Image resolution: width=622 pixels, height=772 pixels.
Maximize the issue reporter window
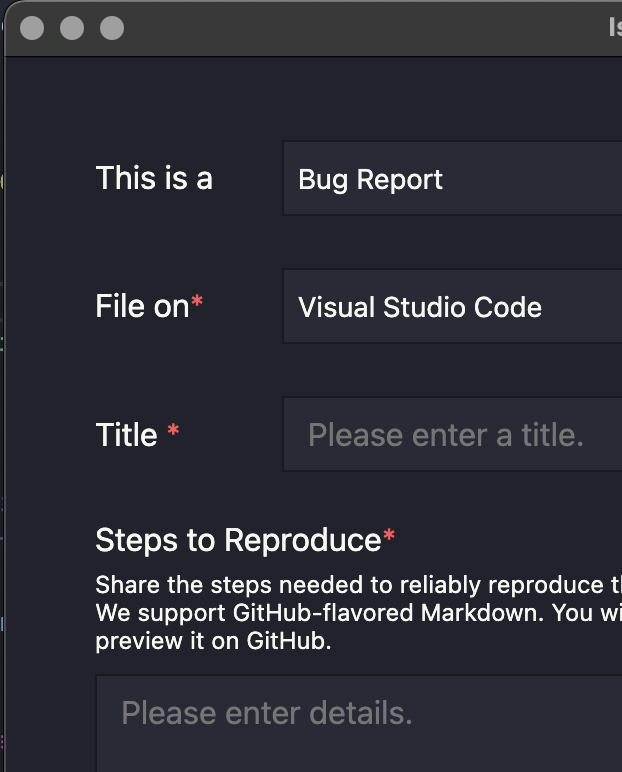pyautogui.click(x=112, y=28)
